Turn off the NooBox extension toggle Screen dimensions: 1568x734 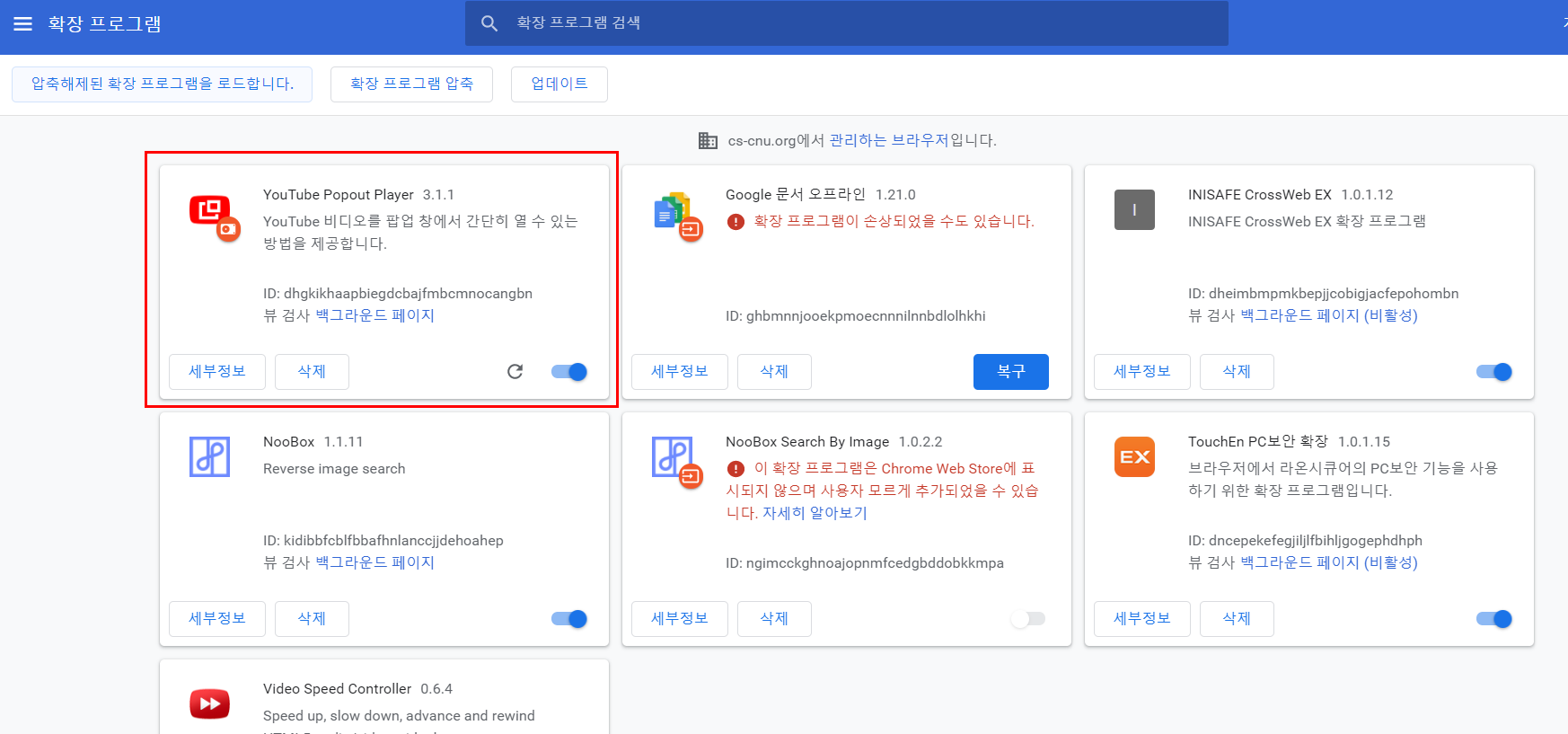[x=569, y=619]
